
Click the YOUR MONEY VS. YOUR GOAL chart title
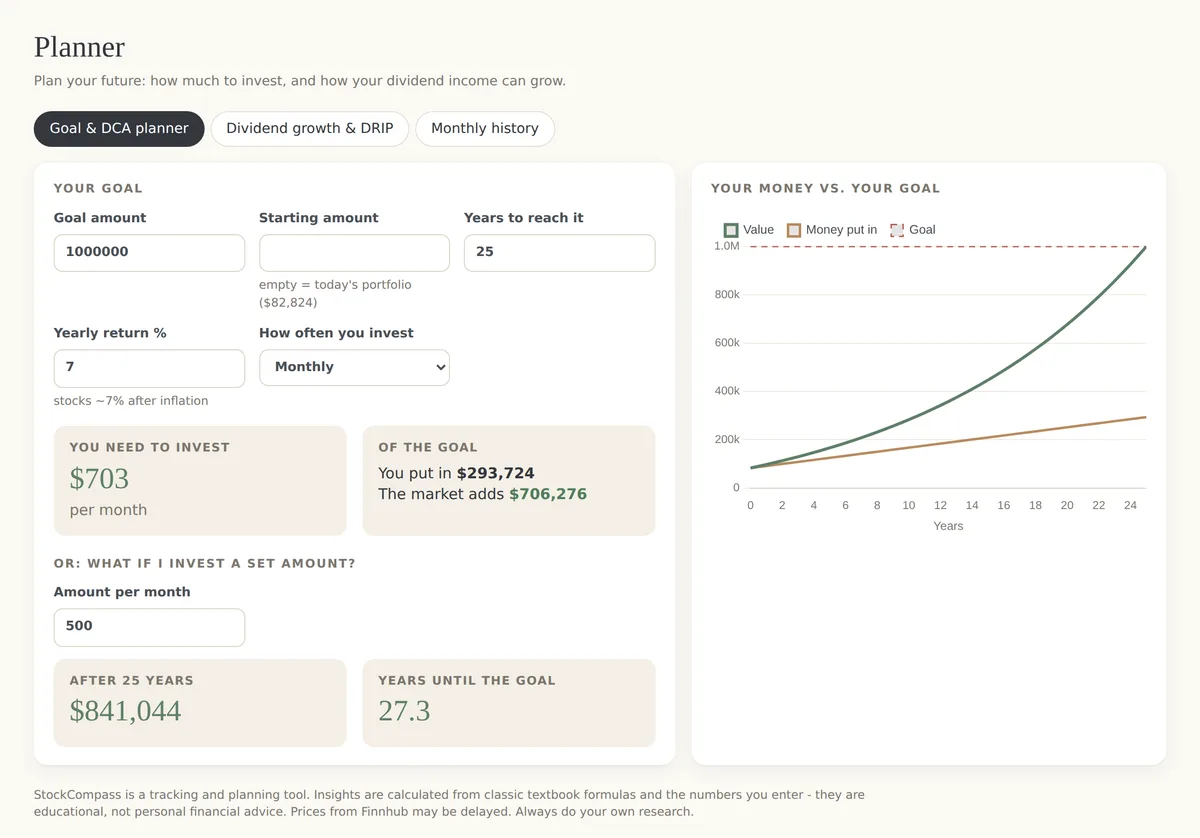pyautogui.click(x=826, y=188)
